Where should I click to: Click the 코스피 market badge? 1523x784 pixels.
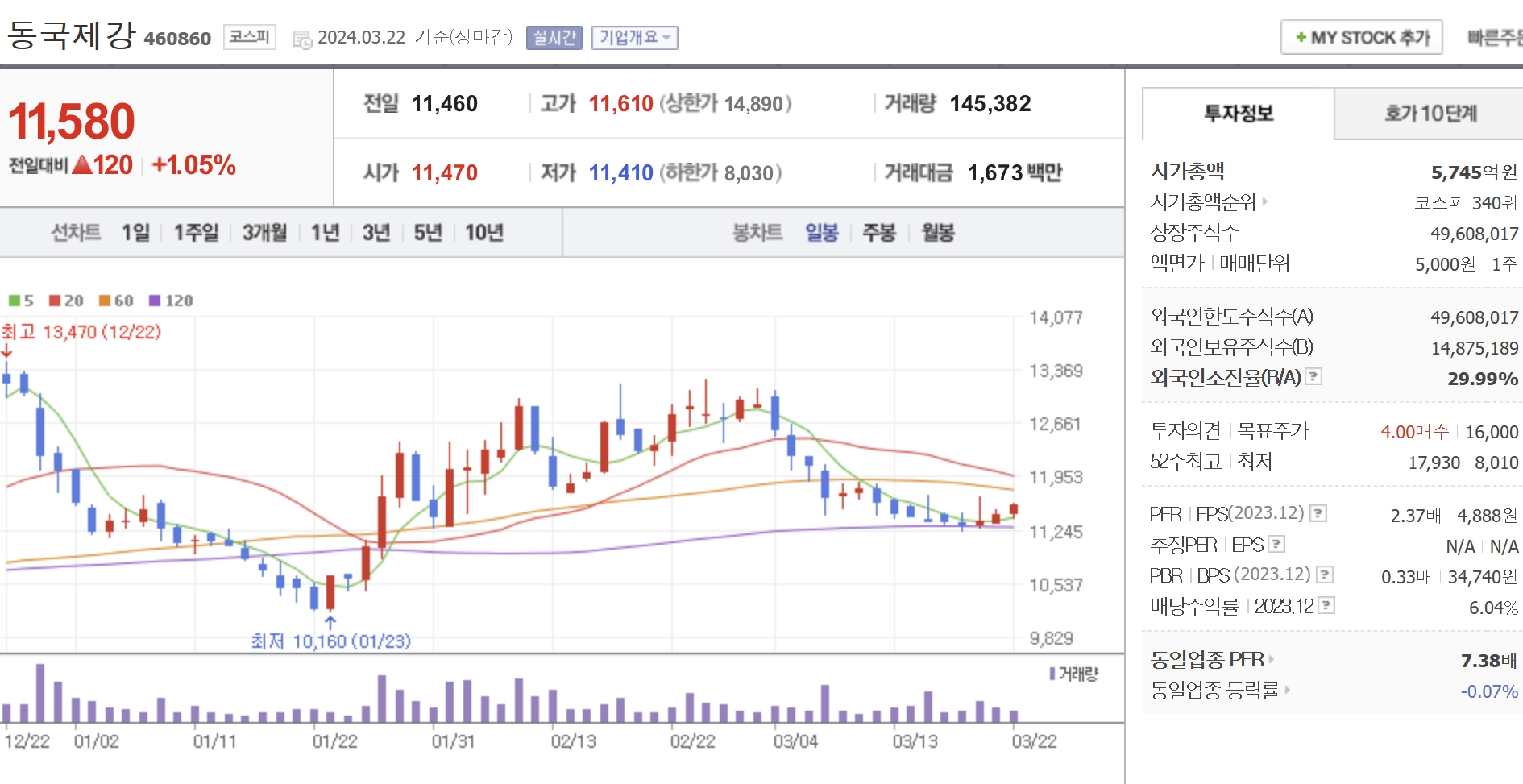250,37
